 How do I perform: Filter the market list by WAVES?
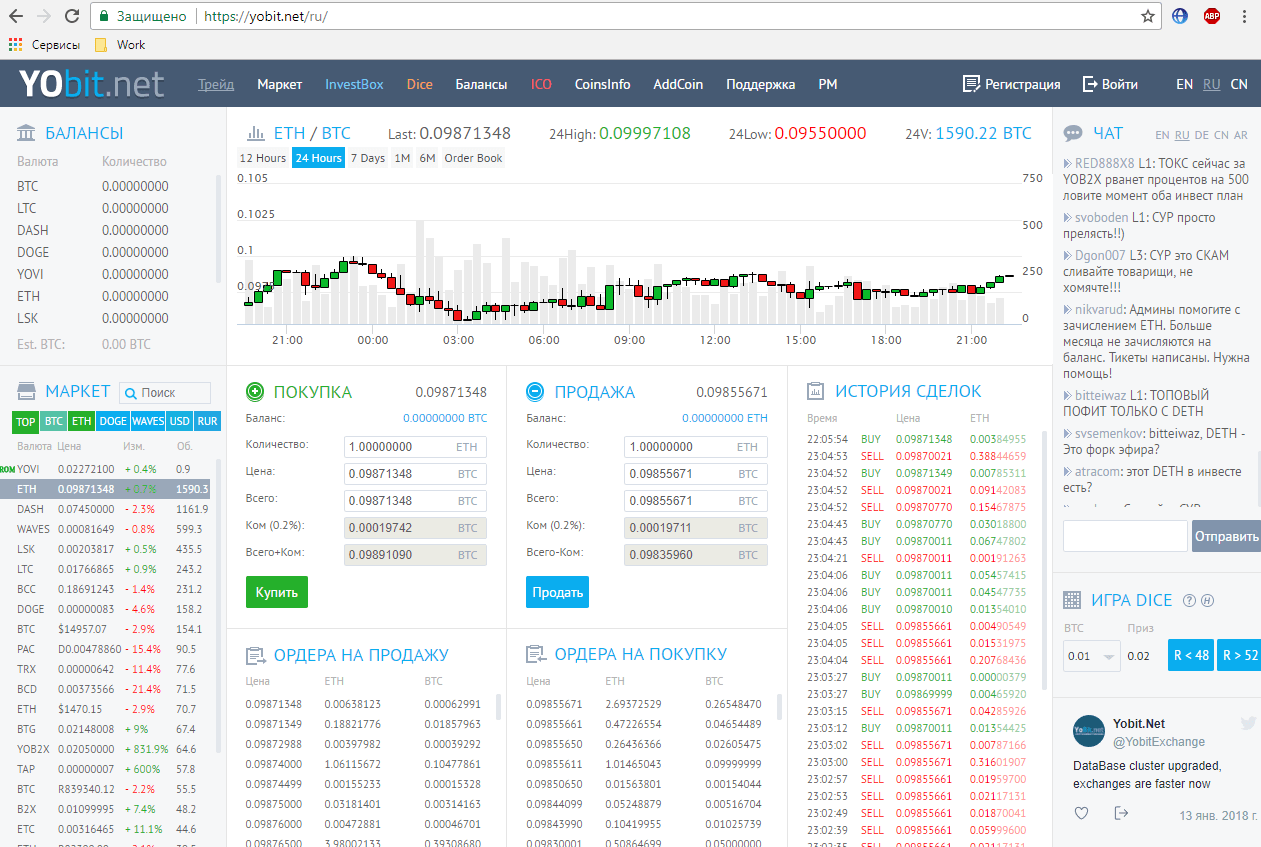(x=148, y=421)
